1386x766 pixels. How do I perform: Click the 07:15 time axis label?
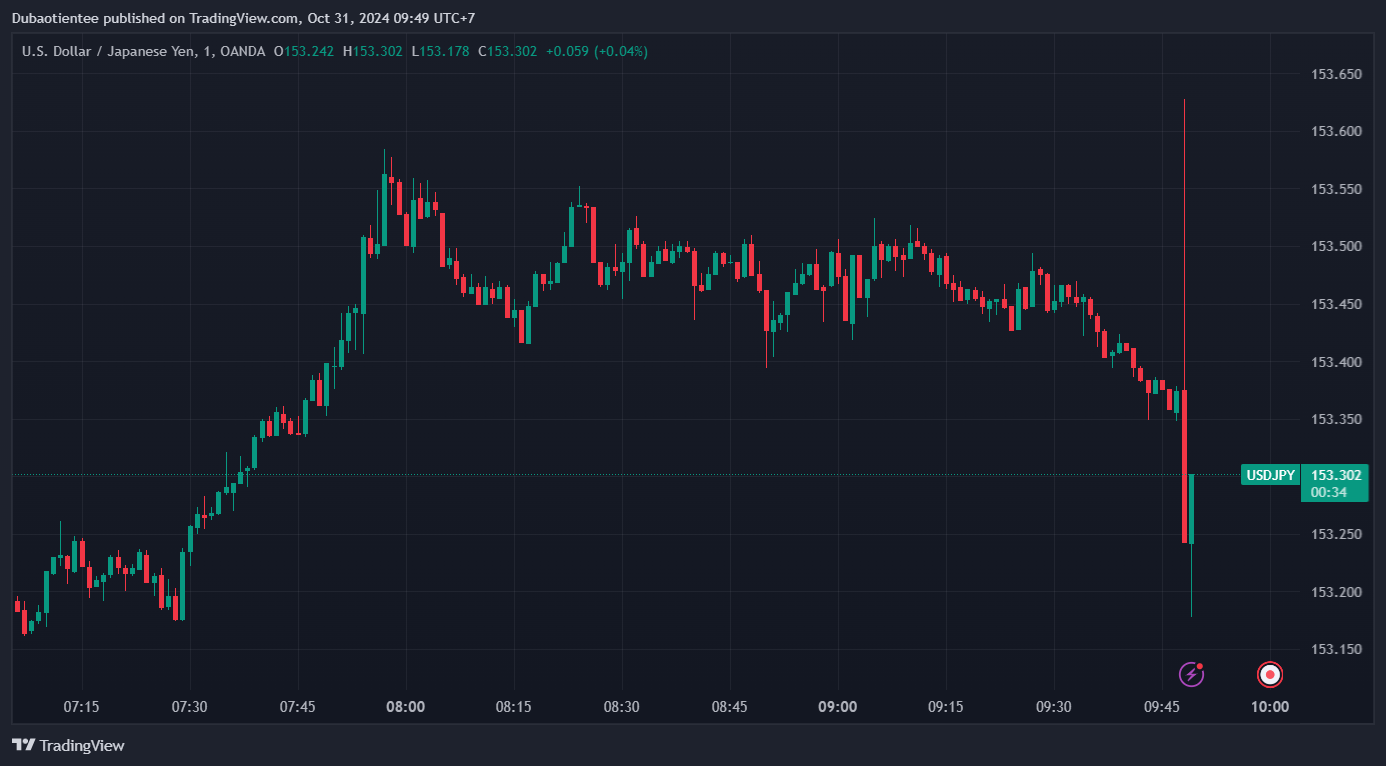coord(81,707)
